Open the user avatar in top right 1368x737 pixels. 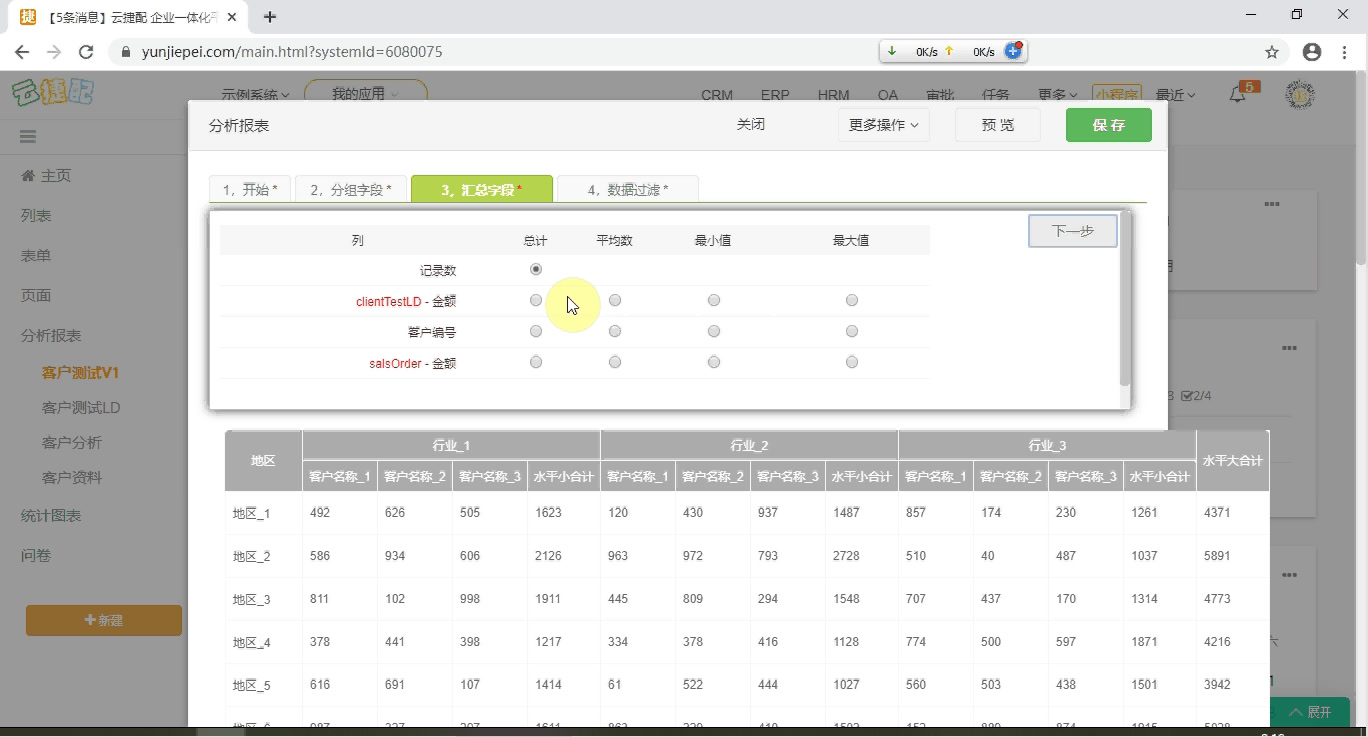[1299, 95]
